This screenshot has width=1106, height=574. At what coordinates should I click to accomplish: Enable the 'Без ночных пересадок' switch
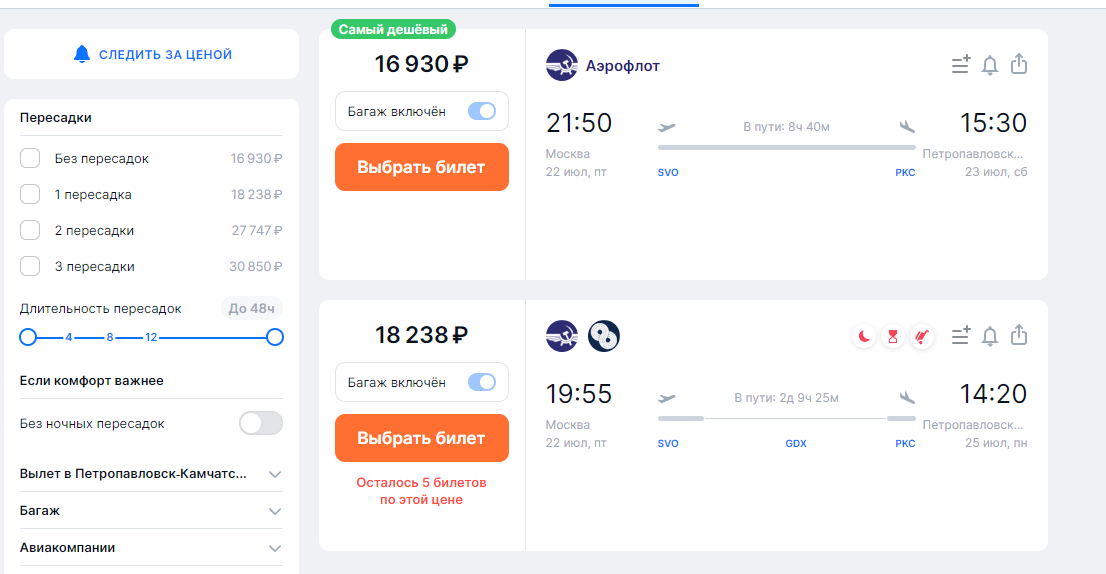point(260,423)
